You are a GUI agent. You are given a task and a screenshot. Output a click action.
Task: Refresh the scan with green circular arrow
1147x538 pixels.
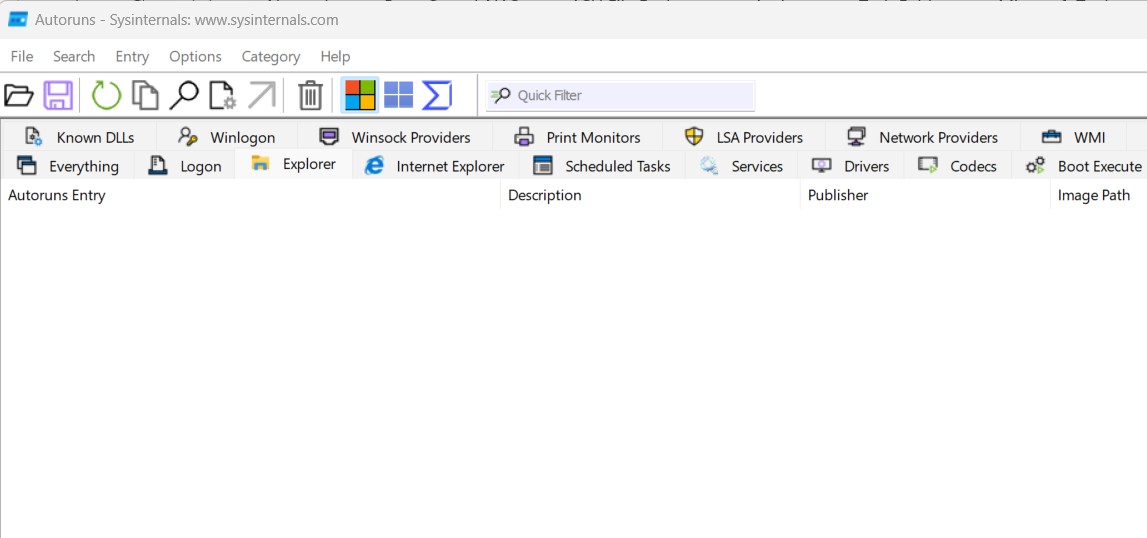point(106,95)
